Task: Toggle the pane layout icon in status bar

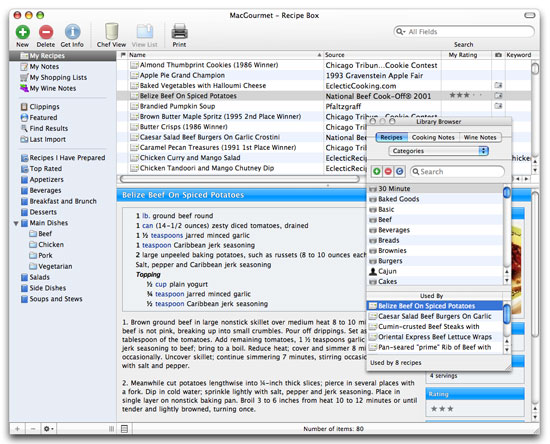Action: (124, 429)
